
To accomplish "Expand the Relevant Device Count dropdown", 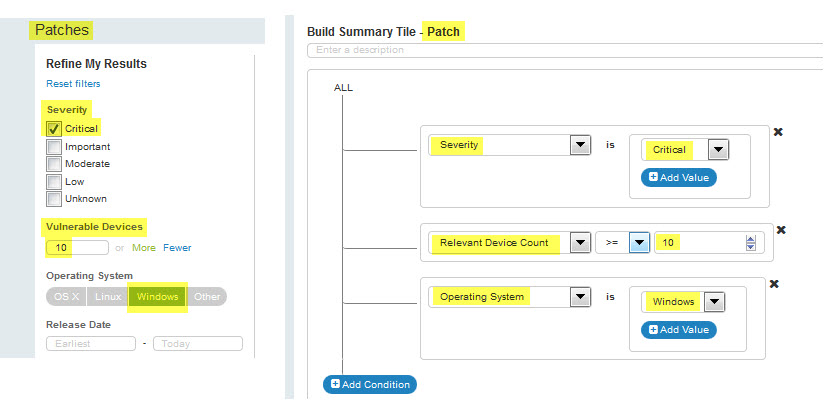I will click(579, 243).
